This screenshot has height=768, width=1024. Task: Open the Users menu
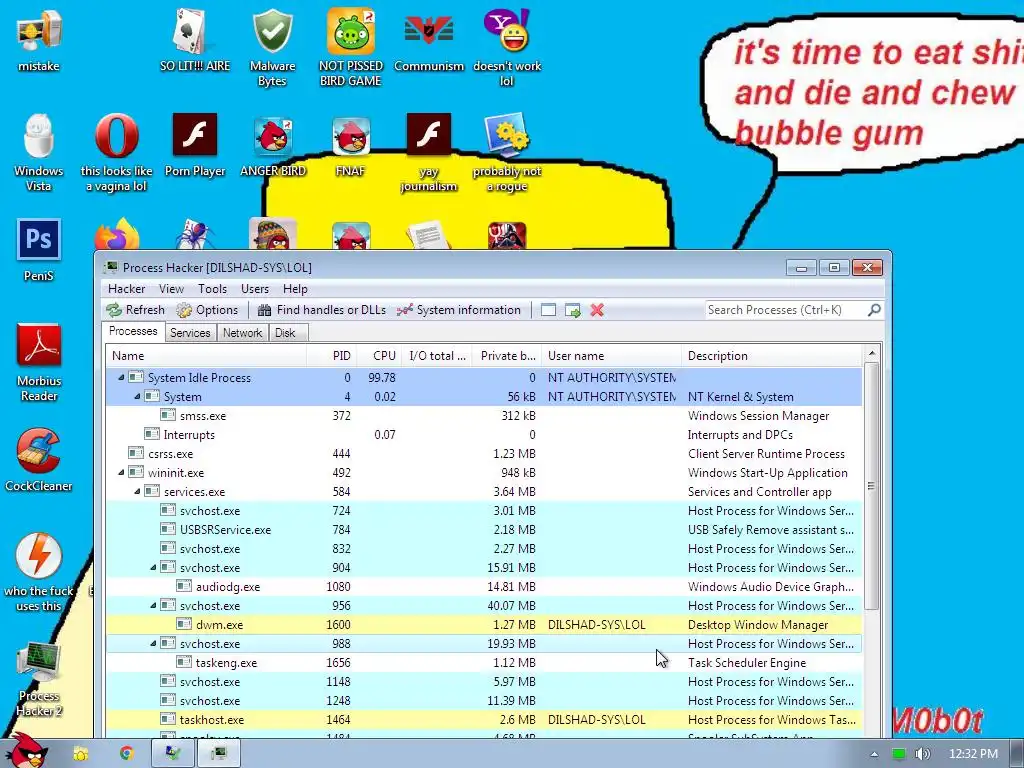pos(255,289)
